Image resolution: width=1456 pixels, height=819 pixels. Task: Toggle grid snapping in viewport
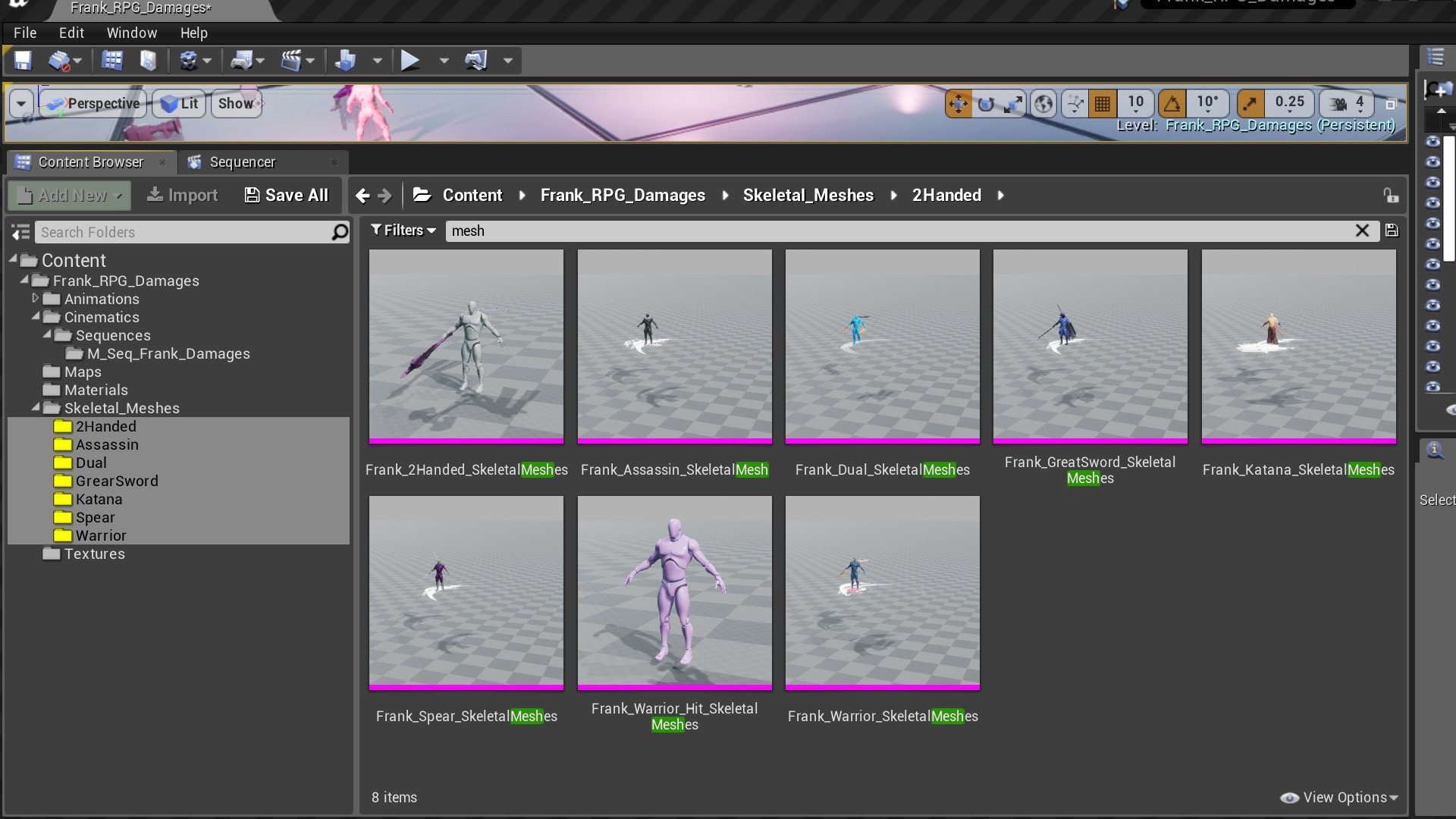click(1103, 104)
